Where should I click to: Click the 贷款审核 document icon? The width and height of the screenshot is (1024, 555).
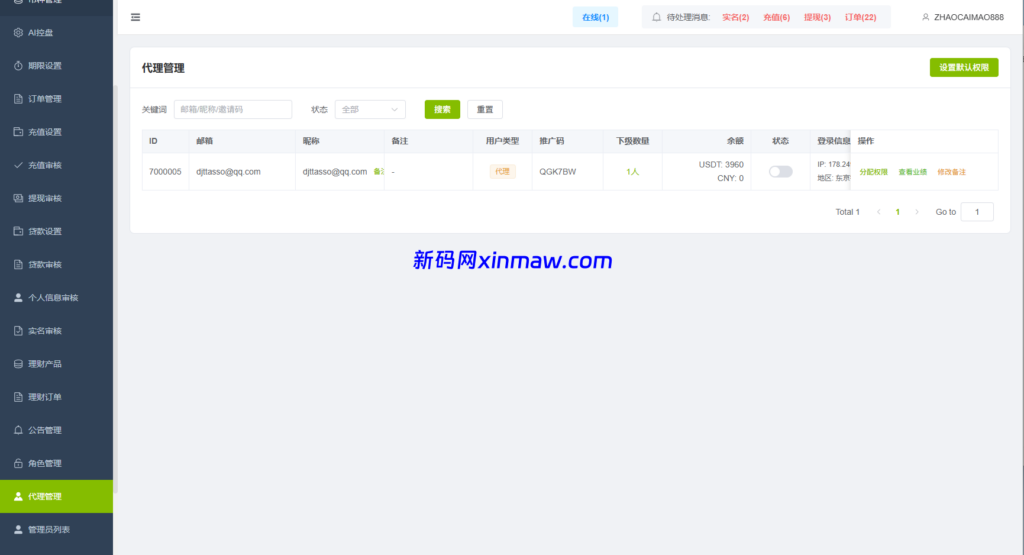coord(18,264)
